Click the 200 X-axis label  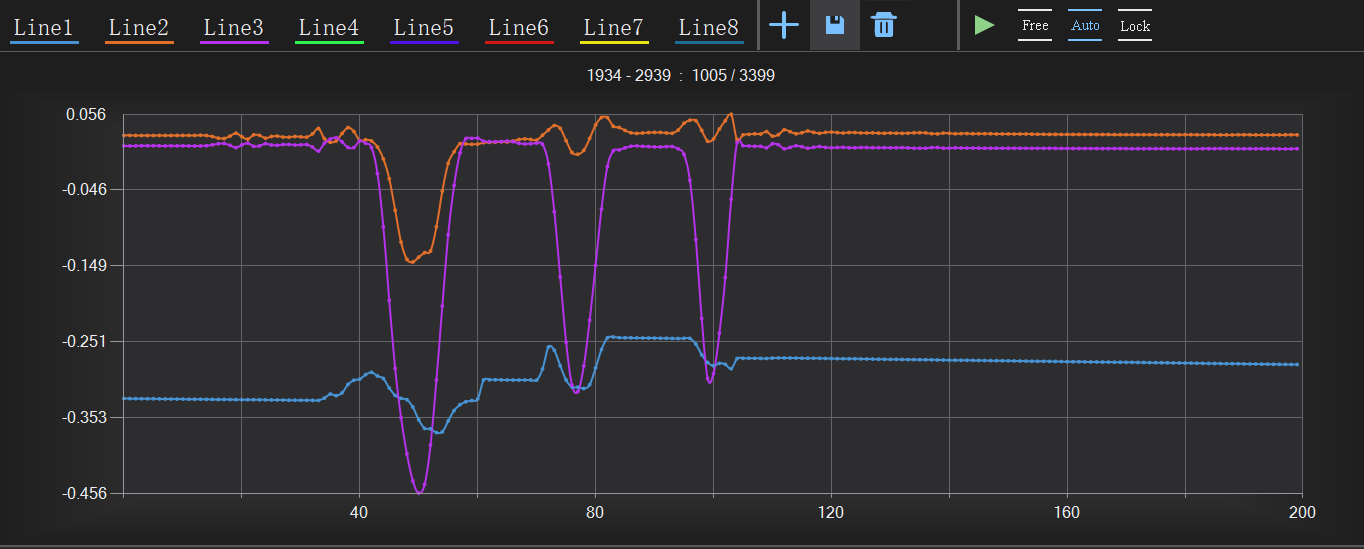tap(1302, 512)
